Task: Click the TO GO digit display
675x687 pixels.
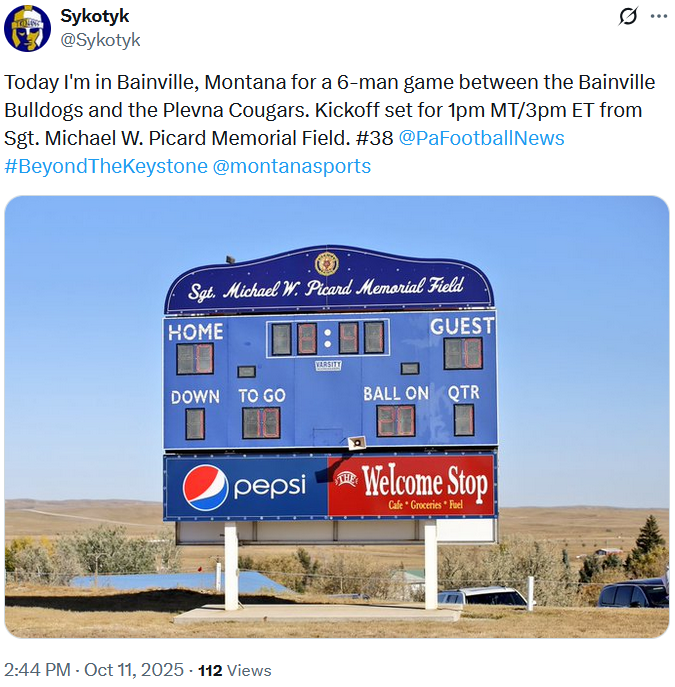Action: coord(261,422)
